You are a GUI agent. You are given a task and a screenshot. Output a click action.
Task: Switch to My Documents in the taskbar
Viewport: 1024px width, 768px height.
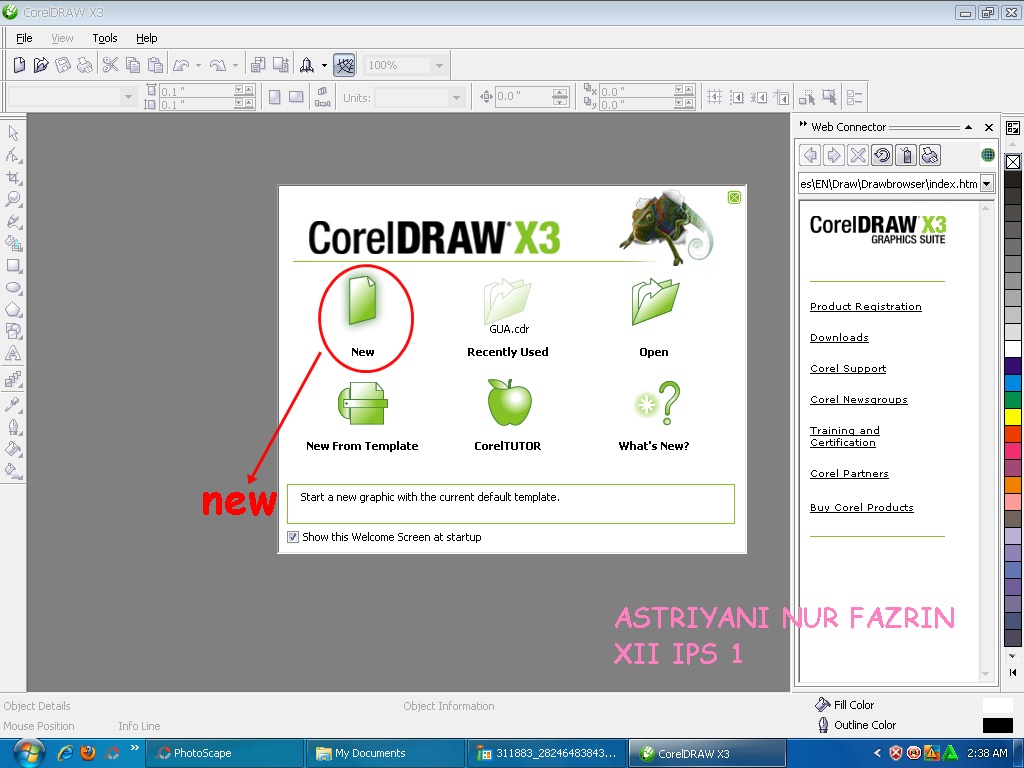point(386,753)
